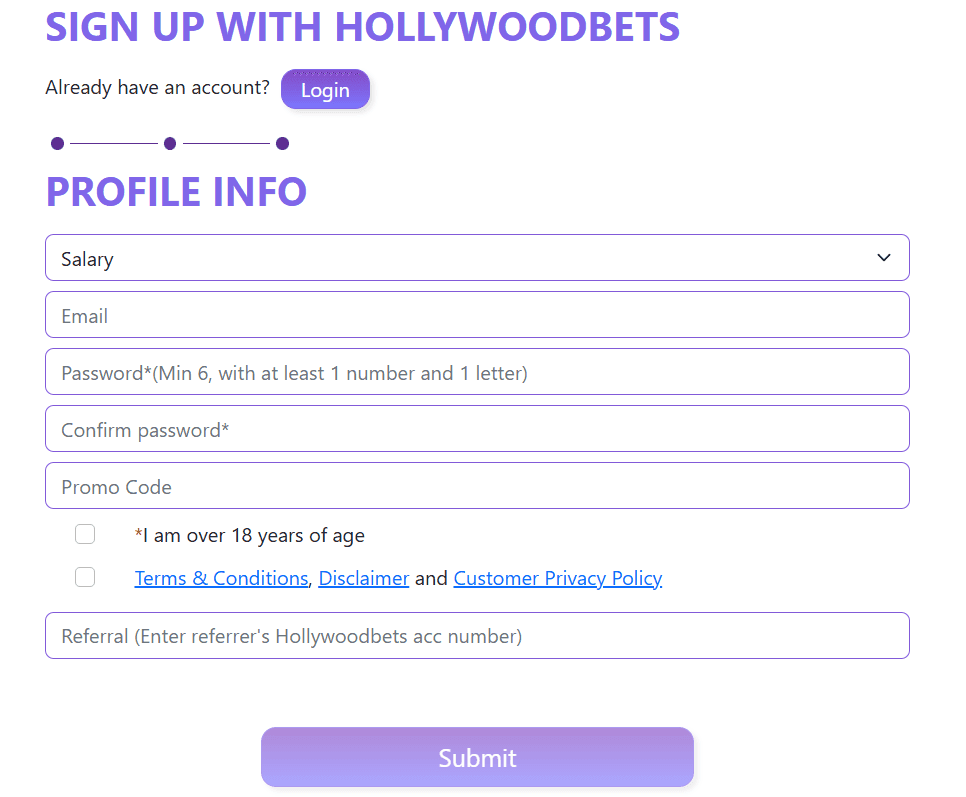The image size is (966, 797).
Task: View the Customer Privacy Policy
Action: click(557, 578)
